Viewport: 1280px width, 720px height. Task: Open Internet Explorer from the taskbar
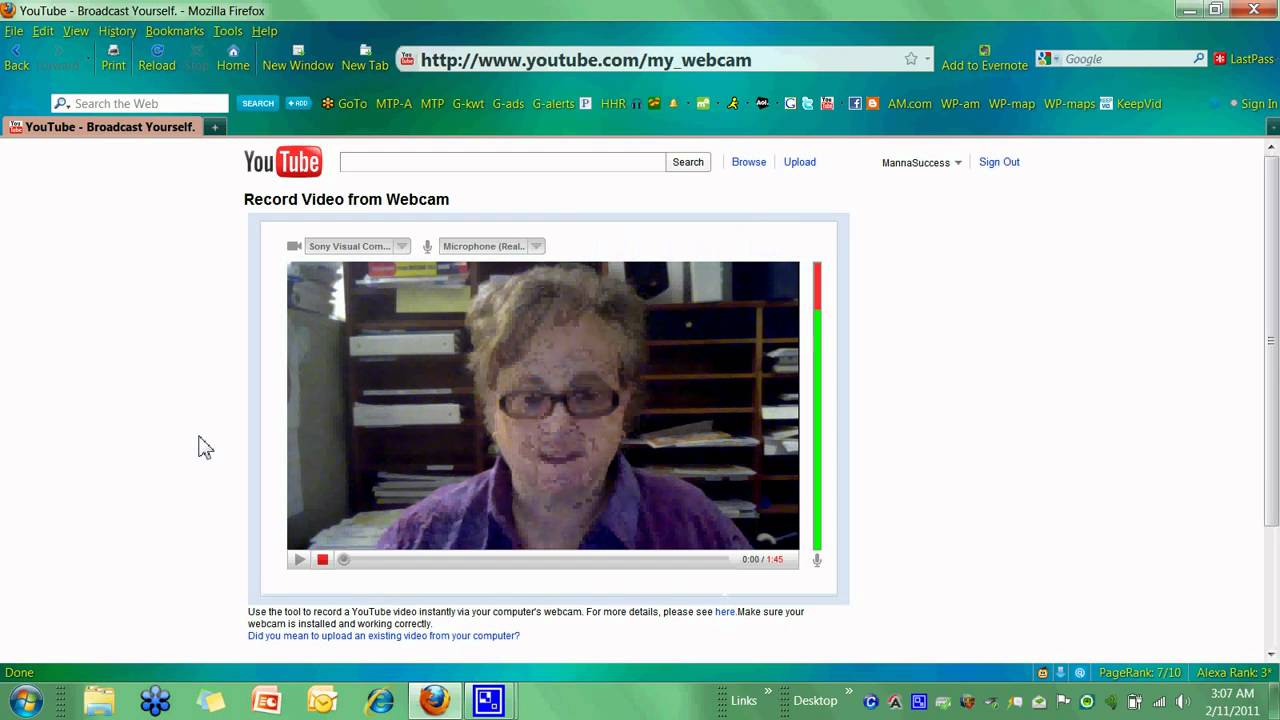[x=379, y=701]
